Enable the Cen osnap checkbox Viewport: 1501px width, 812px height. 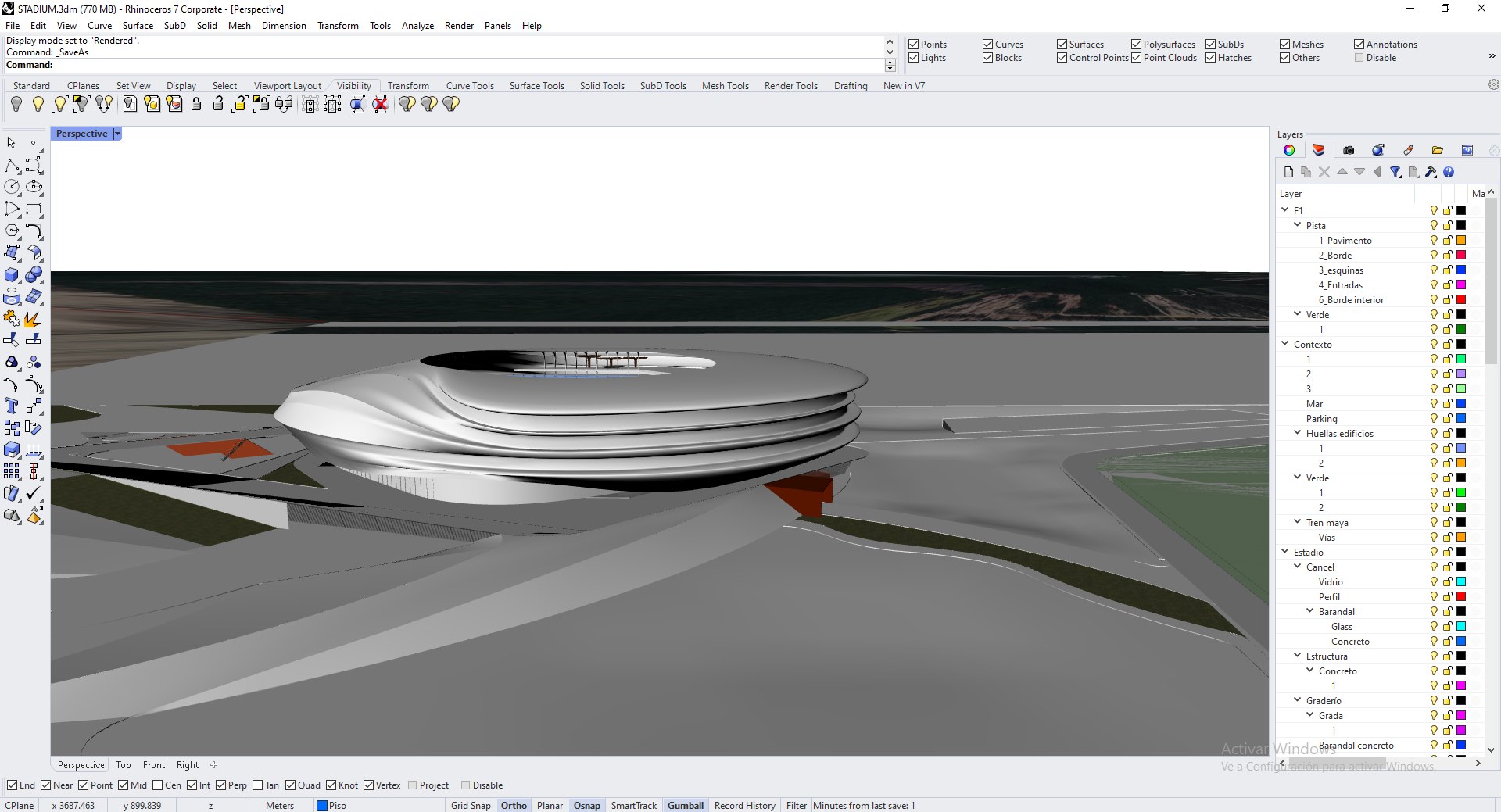(158, 785)
